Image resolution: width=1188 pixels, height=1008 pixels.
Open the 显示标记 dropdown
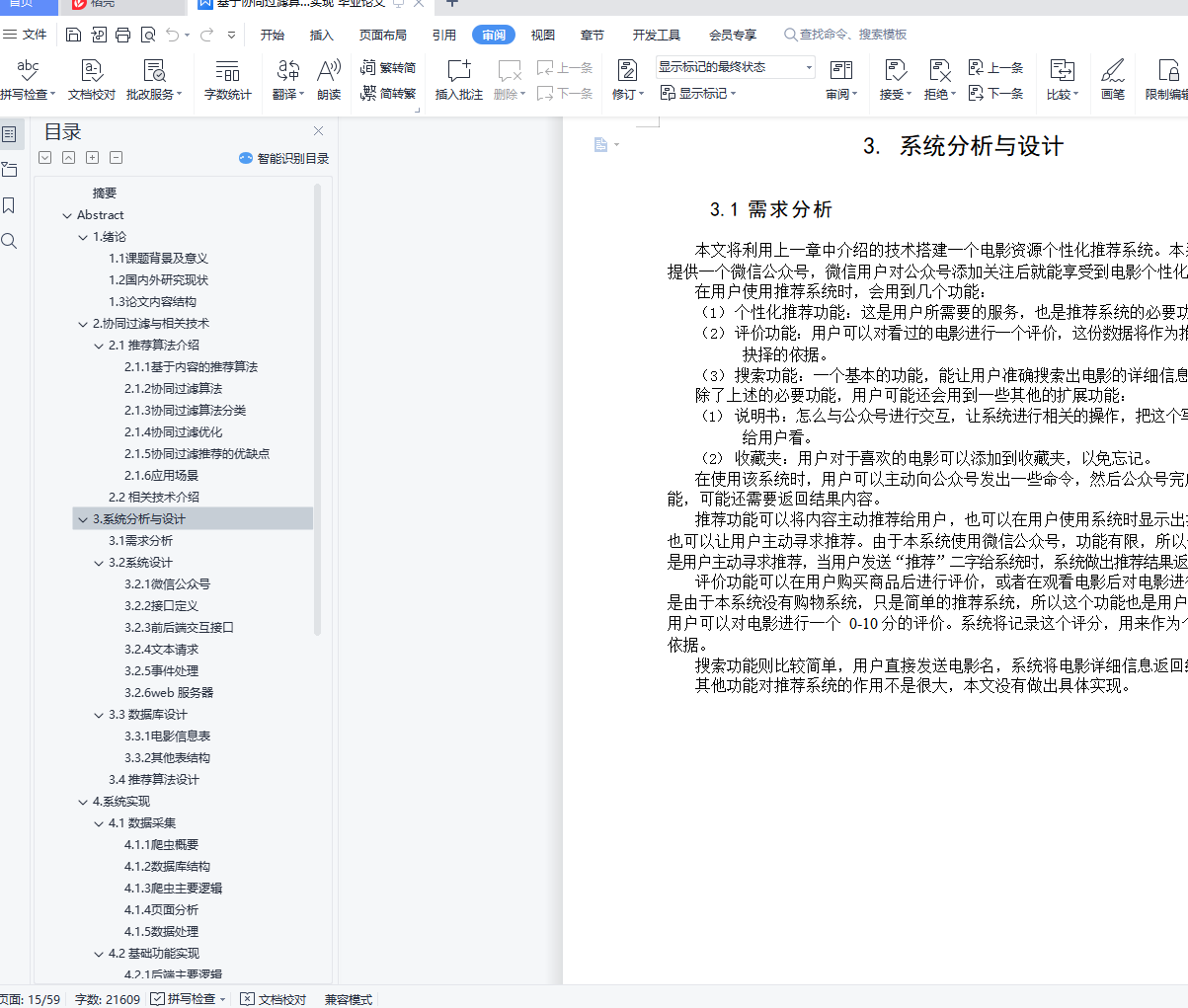pos(698,94)
